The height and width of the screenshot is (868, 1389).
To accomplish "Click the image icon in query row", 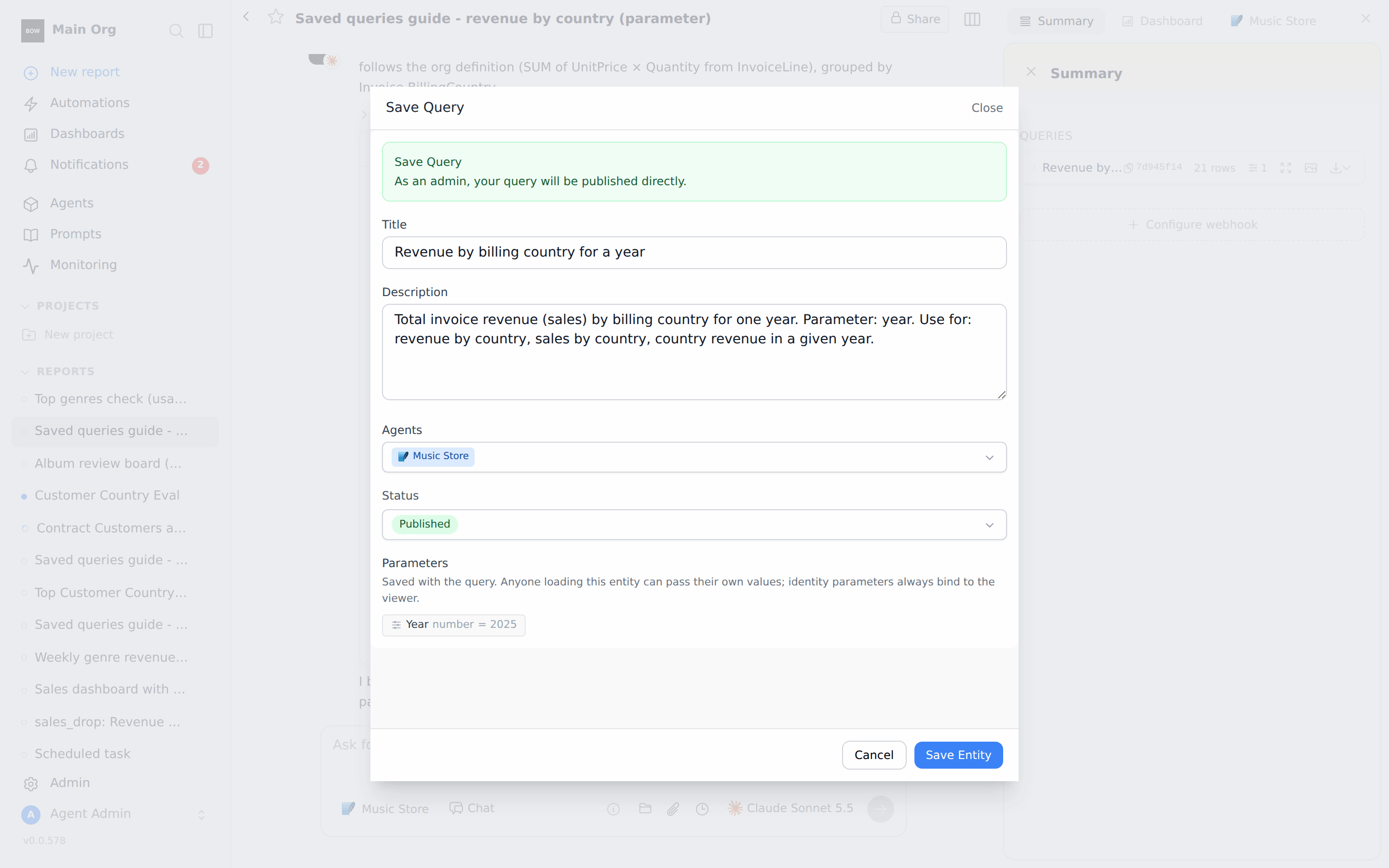I will click(1311, 168).
